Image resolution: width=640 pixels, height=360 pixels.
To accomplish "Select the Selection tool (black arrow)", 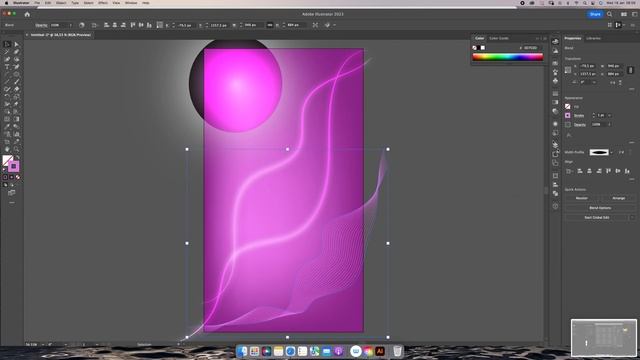I will point(7,44).
